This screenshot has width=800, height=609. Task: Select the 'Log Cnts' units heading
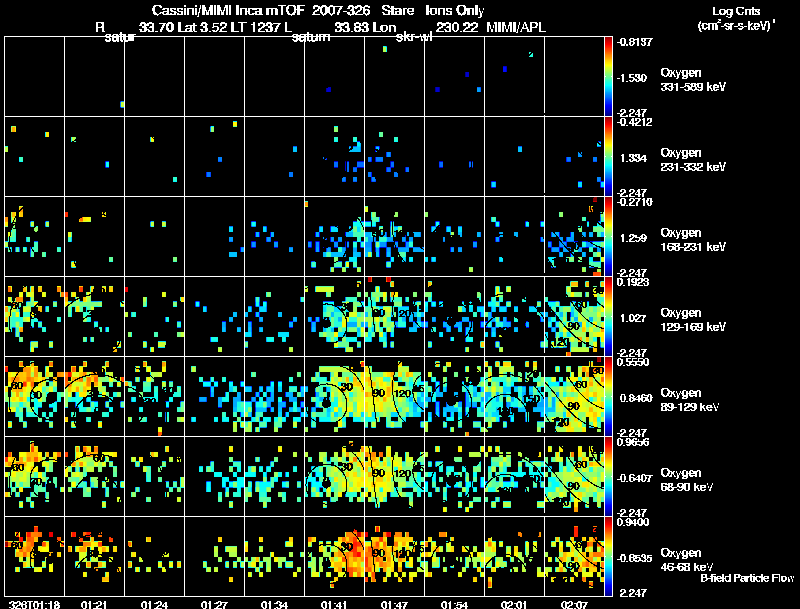pyautogui.click(x=736, y=11)
